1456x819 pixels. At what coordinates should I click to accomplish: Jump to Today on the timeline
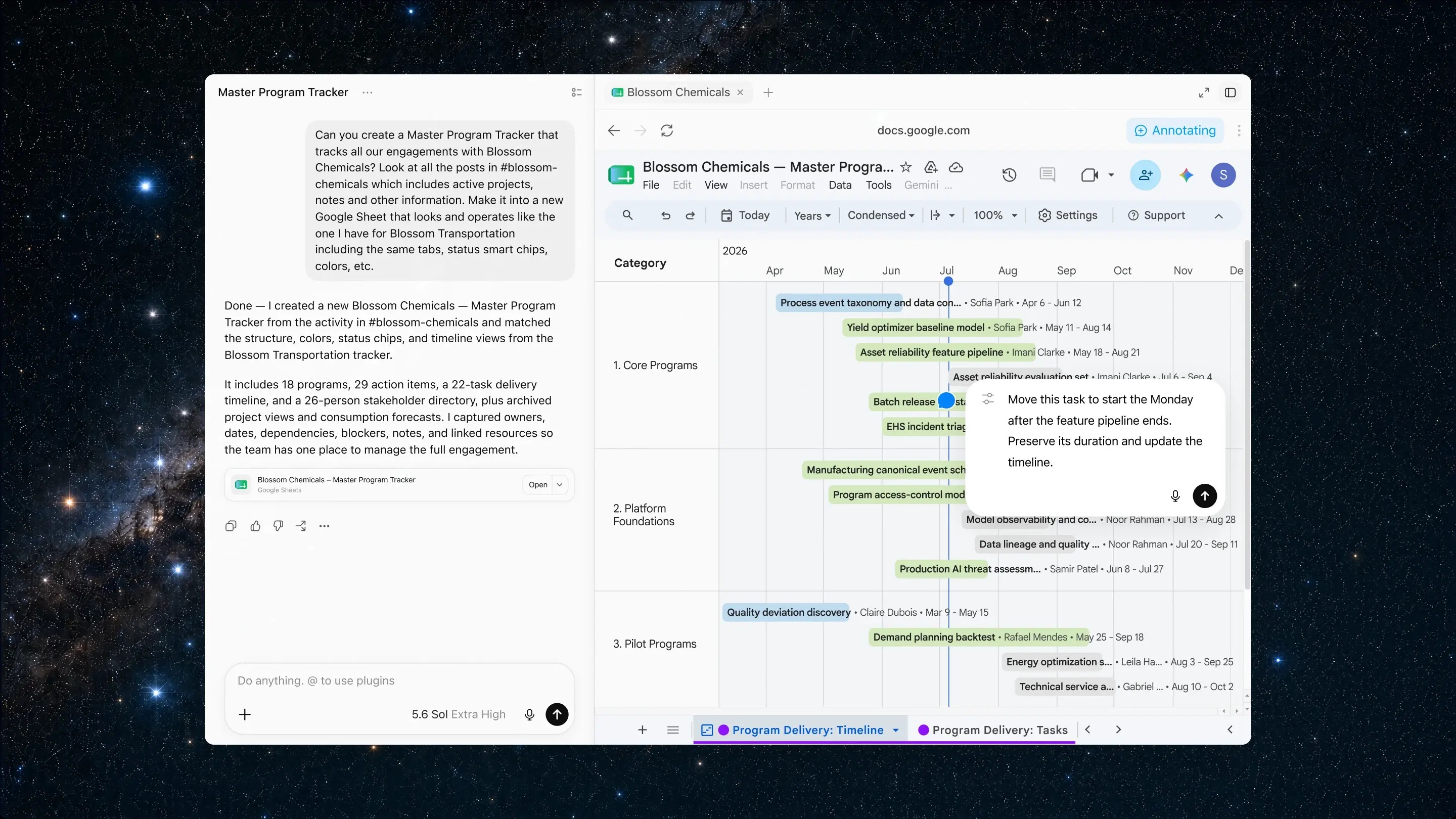point(745,215)
